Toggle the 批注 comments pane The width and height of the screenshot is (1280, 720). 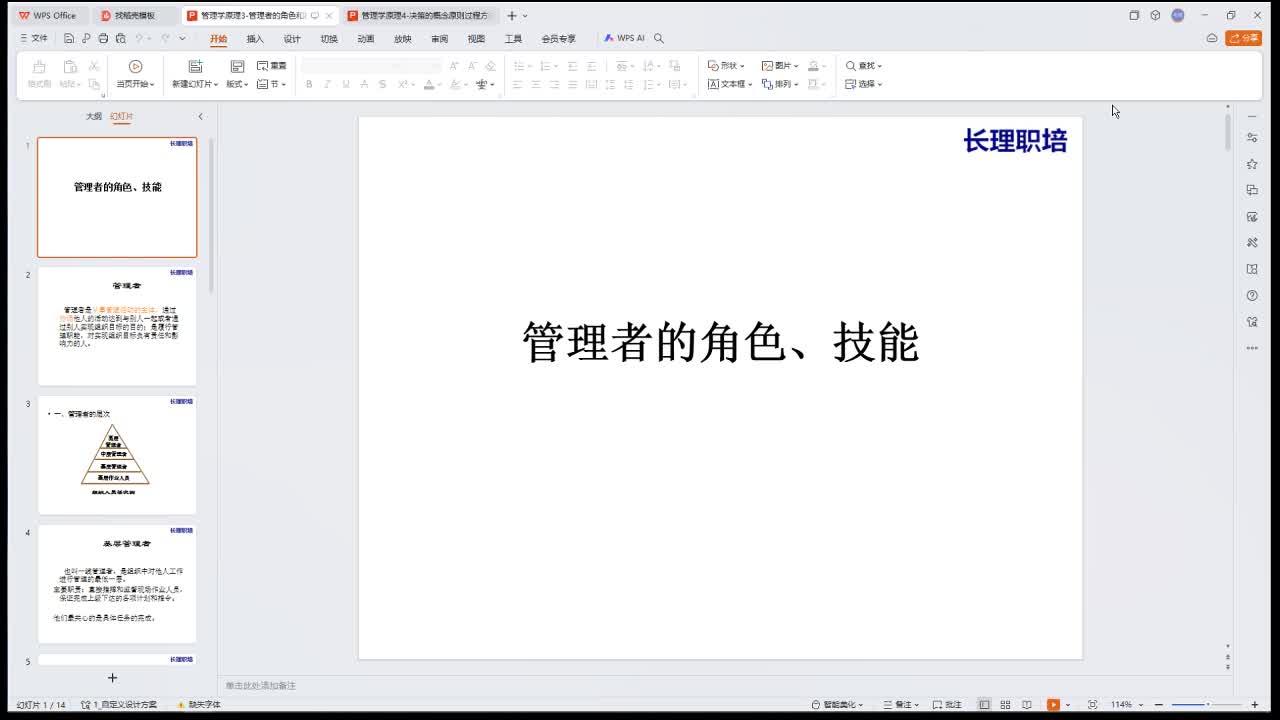point(947,705)
